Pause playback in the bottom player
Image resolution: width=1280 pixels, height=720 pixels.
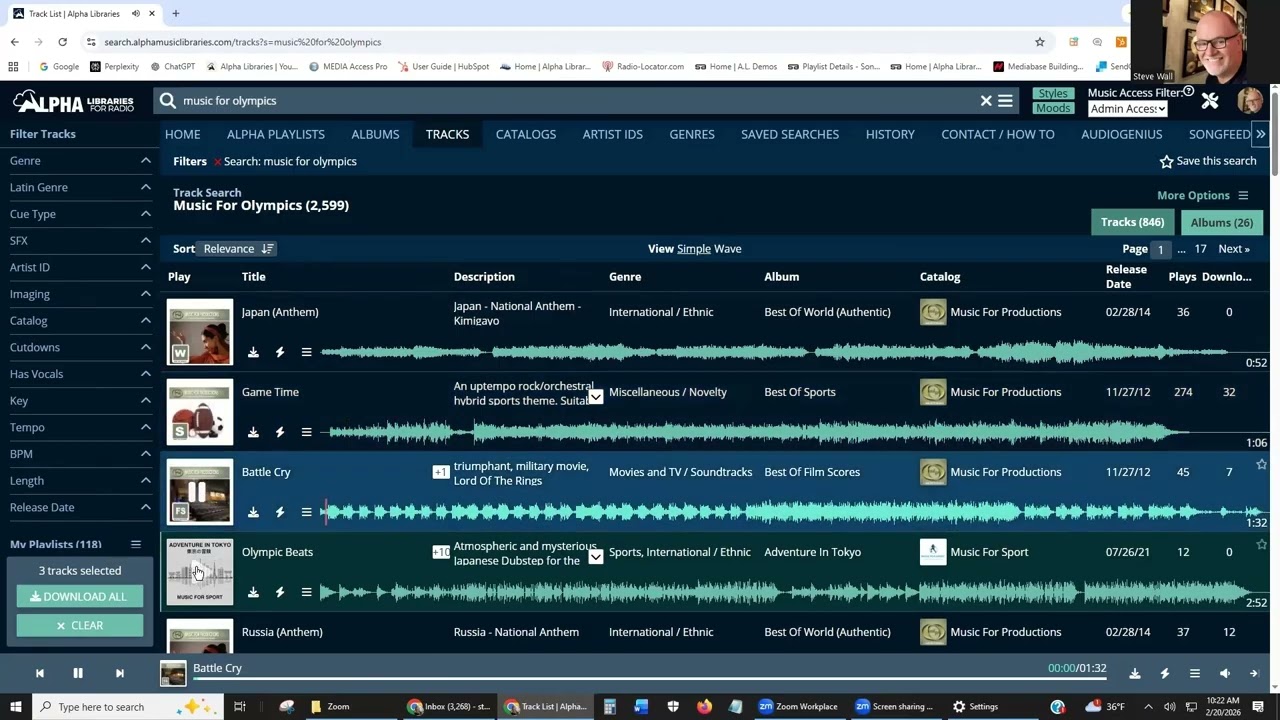[77, 673]
